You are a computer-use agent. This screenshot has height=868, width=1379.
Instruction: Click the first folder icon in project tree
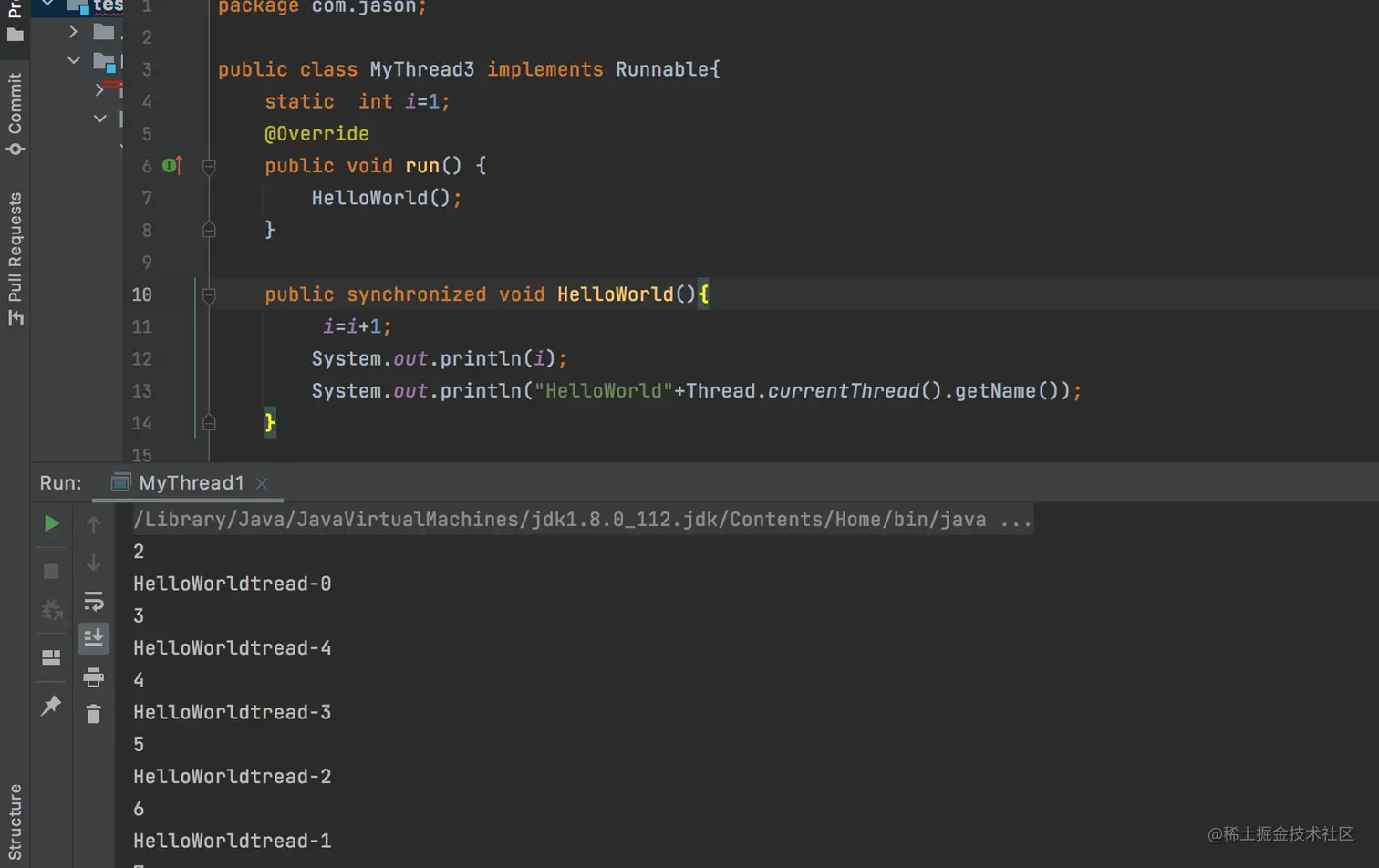pyautogui.click(x=104, y=32)
